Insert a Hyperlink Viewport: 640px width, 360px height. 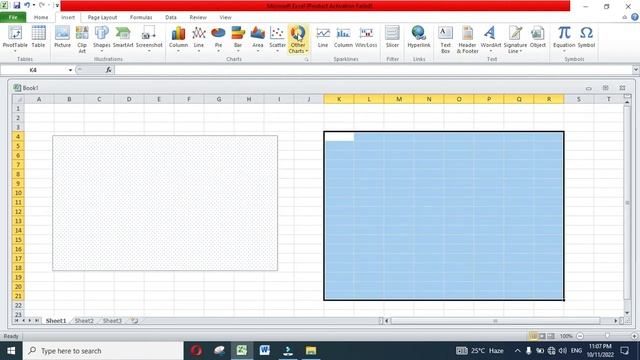419,38
